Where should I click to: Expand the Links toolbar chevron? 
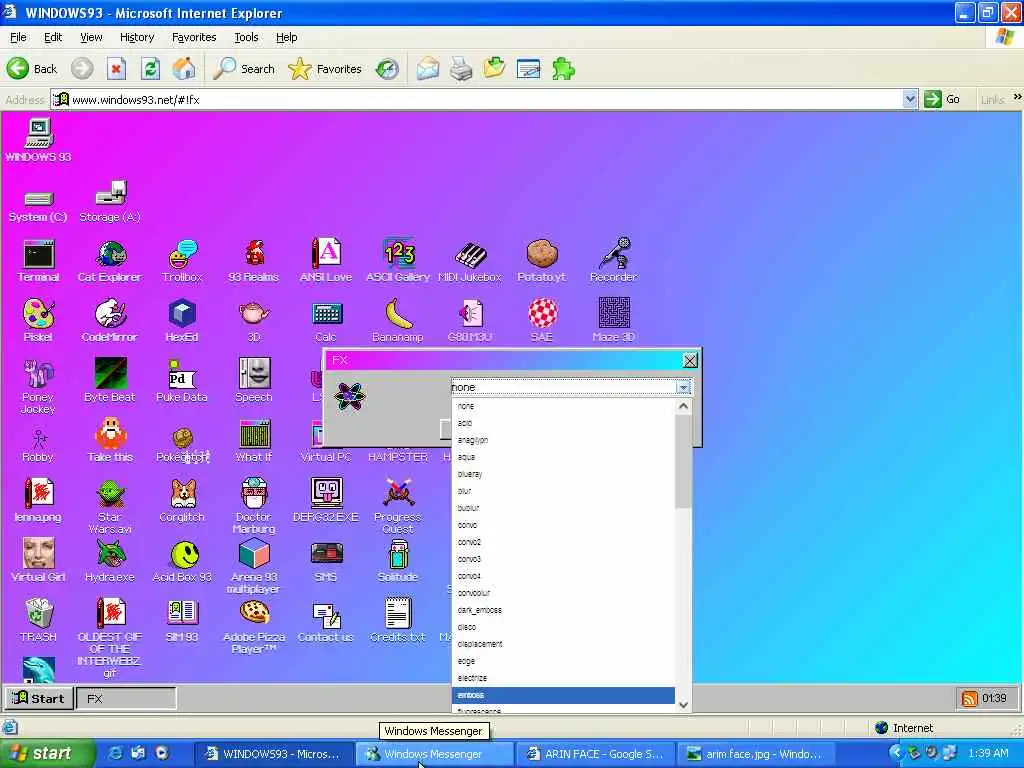click(x=1017, y=97)
